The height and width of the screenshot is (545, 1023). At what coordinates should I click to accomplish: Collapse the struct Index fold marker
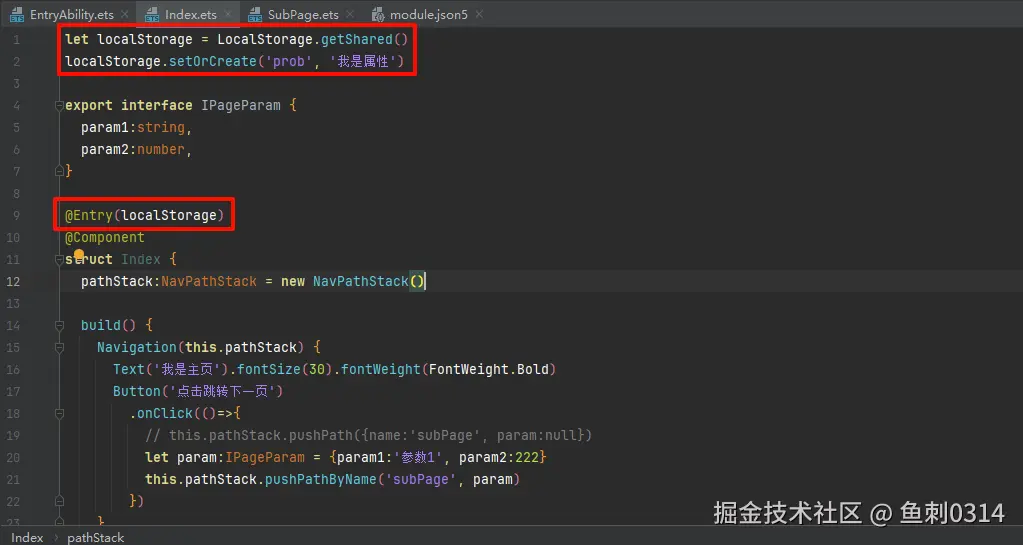[59, 259]
